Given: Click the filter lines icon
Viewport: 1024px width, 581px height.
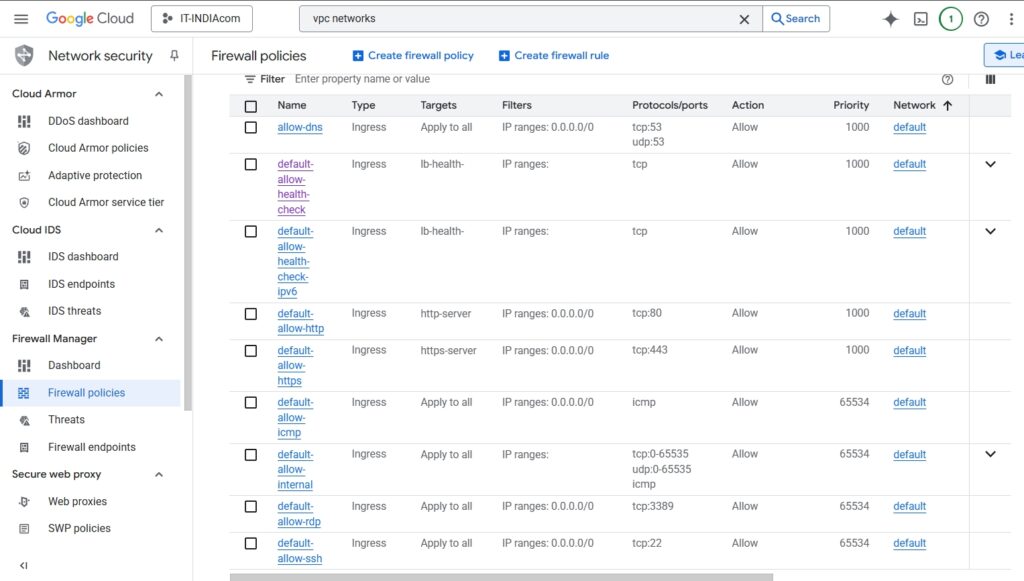Looking at the screenshot, I should tap(250, 79).
